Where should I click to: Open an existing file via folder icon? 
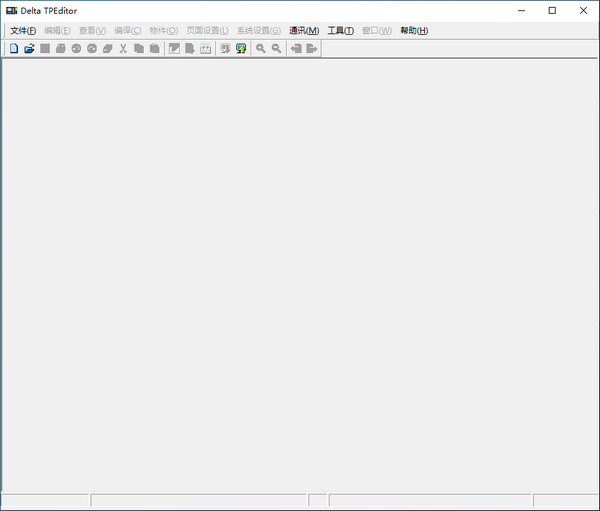(x=29, y=49)
